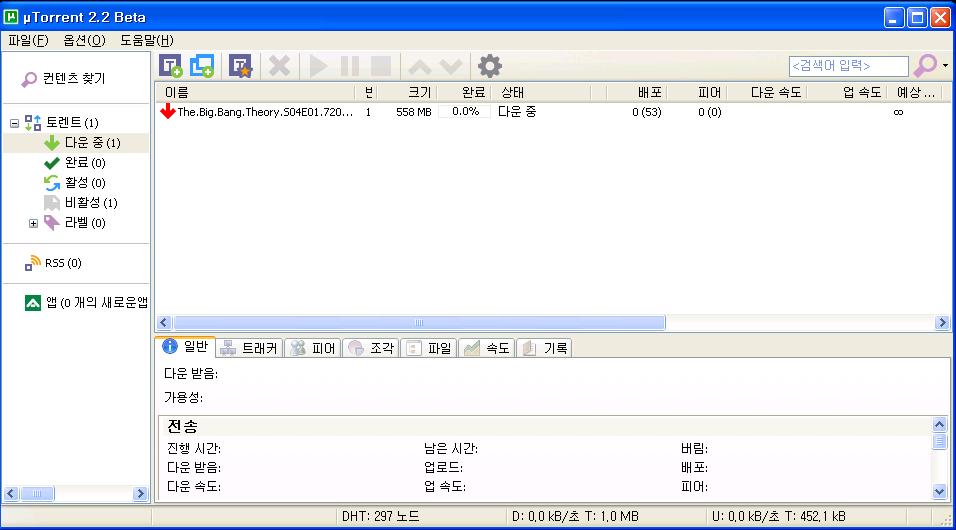
Task: Click sidebar scroll right arrow
Action: pos(140,493)
